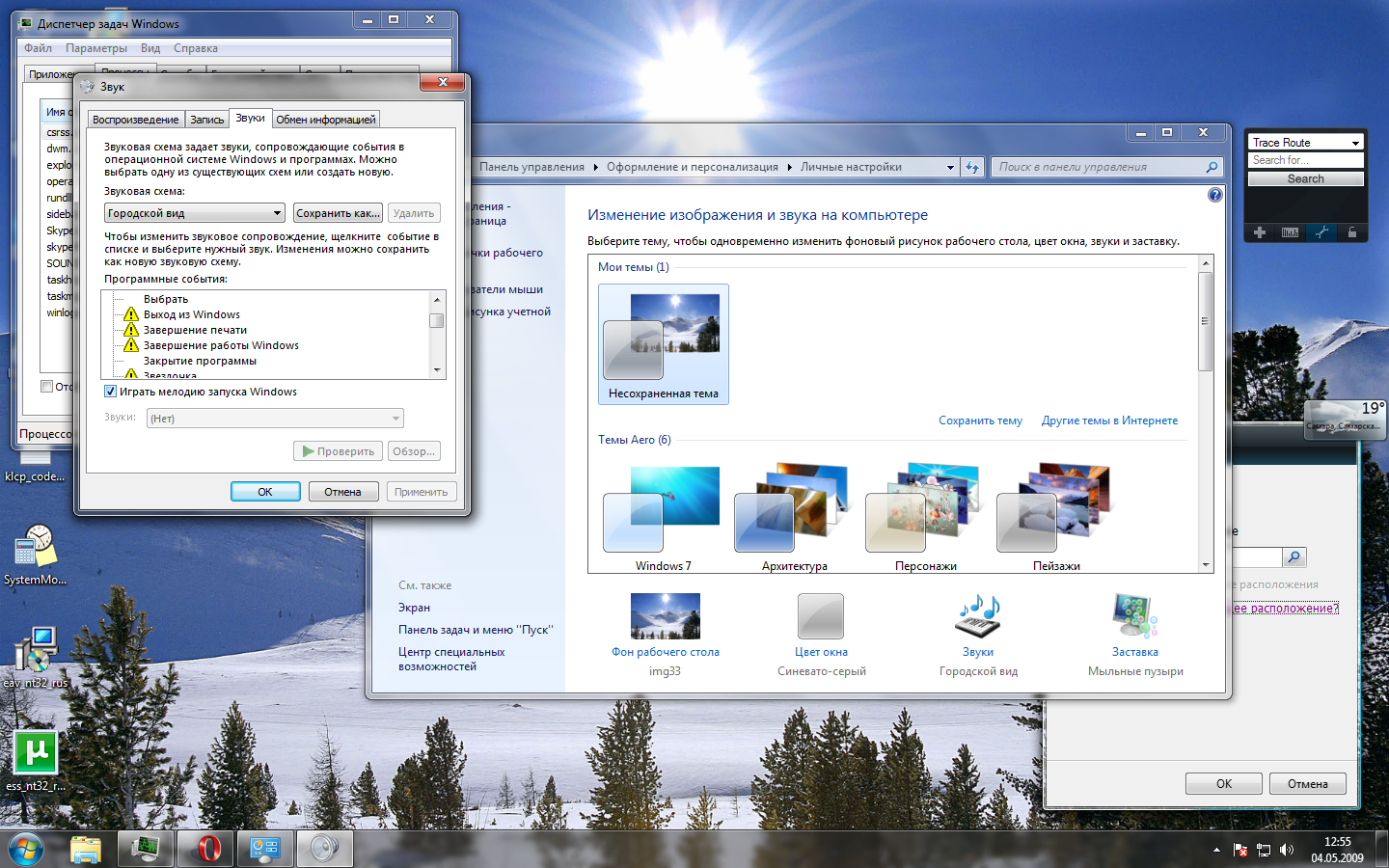Click the graph icon on gadget

1290,232
